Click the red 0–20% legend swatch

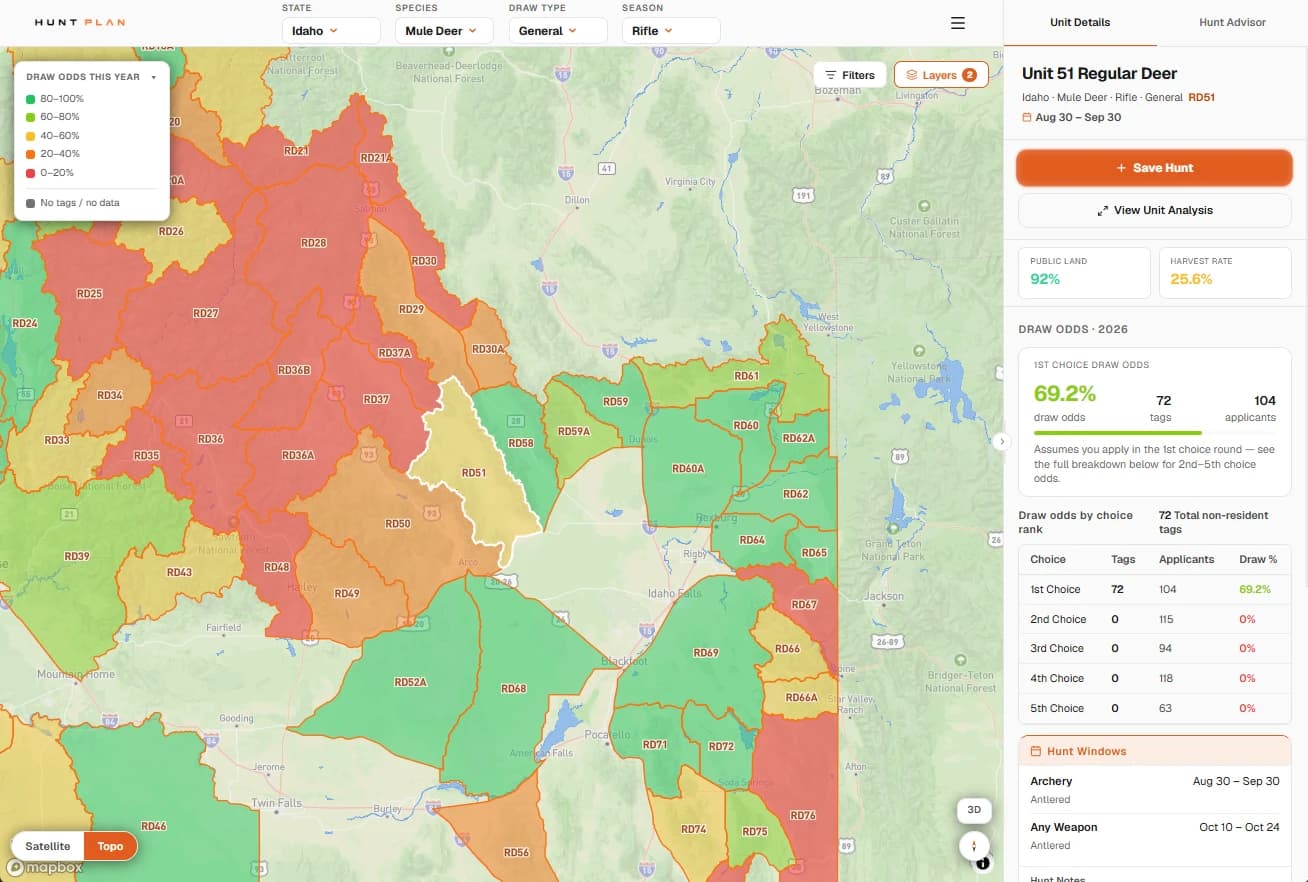coord(31,173)
